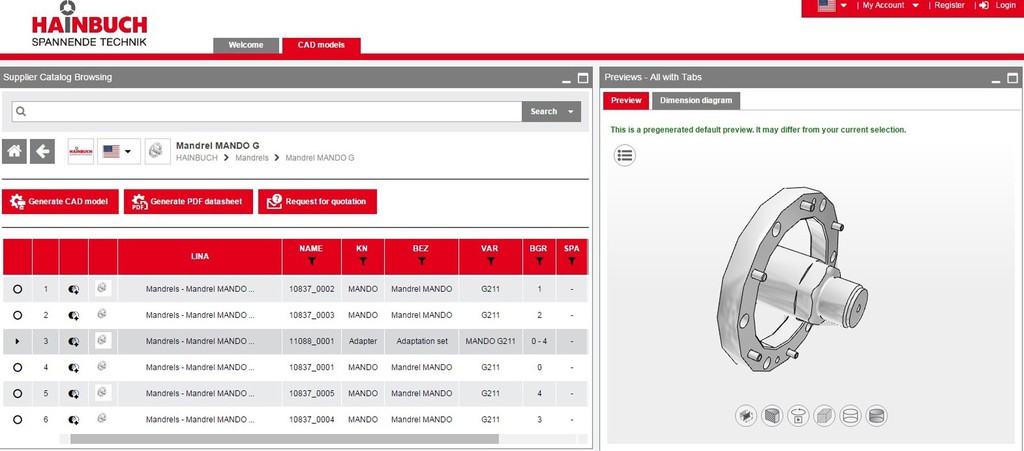Click cell 11088_0001 in NAME column
1024x451 pixels.
pyautogui.click(x=312, y=341)
